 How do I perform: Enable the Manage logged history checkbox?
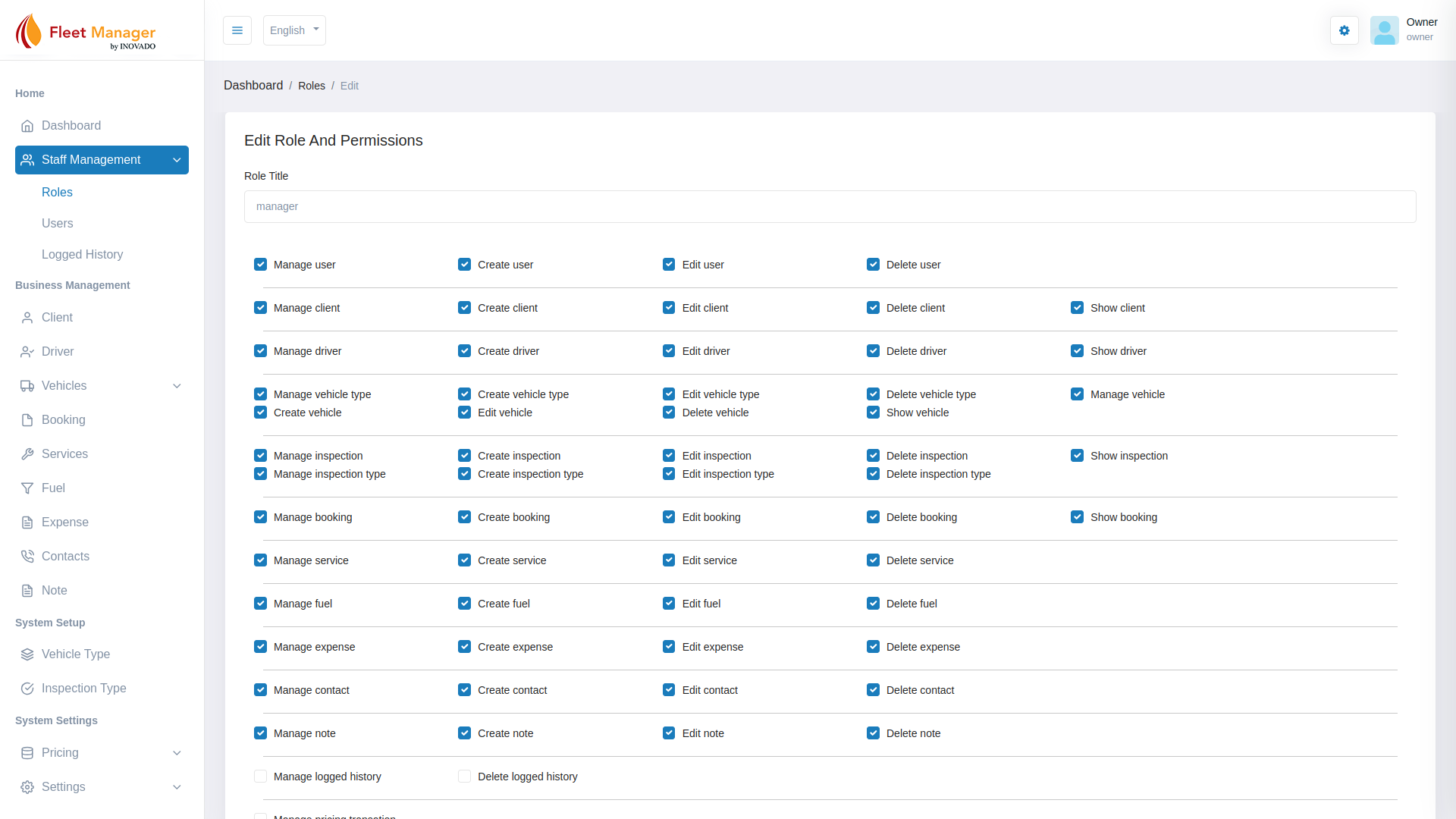pyautogui.click(x=260, y=777)
